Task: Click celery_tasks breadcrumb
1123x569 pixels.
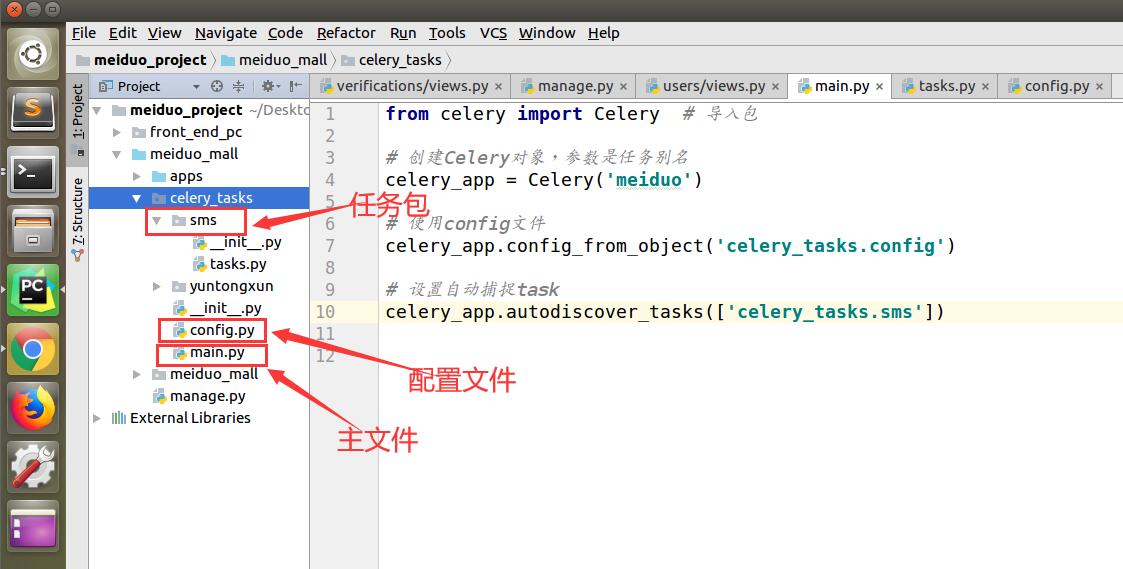Action: point(392,60)
